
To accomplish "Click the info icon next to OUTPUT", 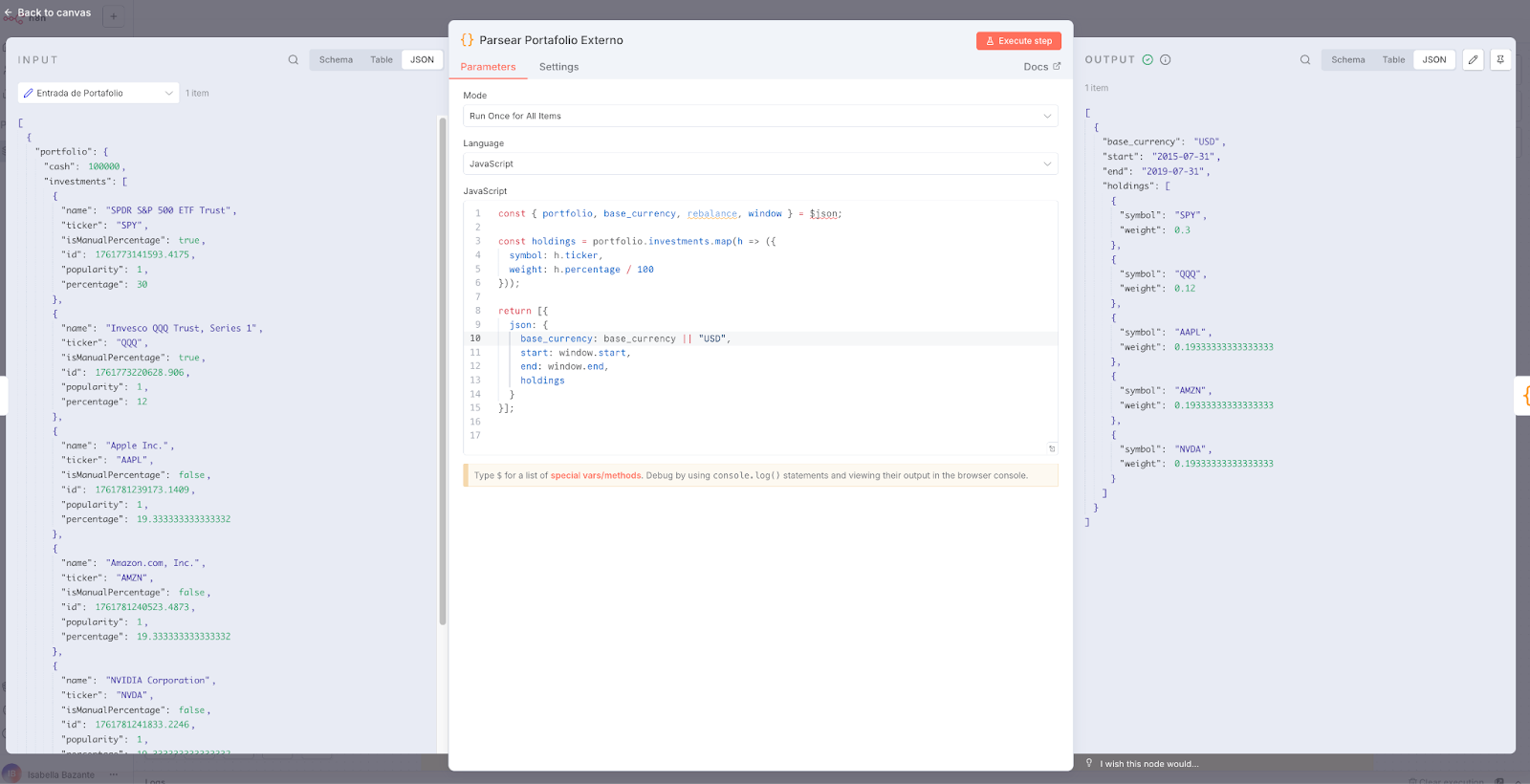I will click(x=1166, y=59).
